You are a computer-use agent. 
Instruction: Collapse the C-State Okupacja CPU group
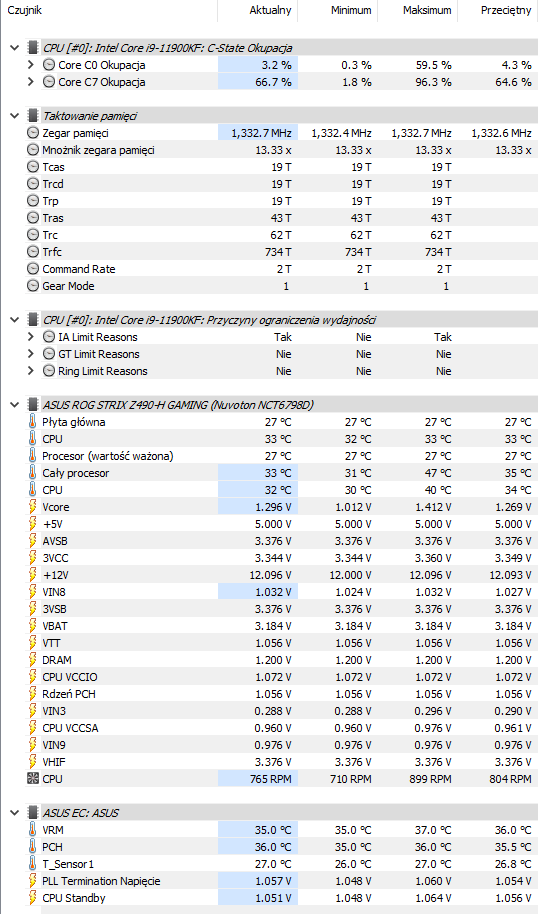coord(15,48)
